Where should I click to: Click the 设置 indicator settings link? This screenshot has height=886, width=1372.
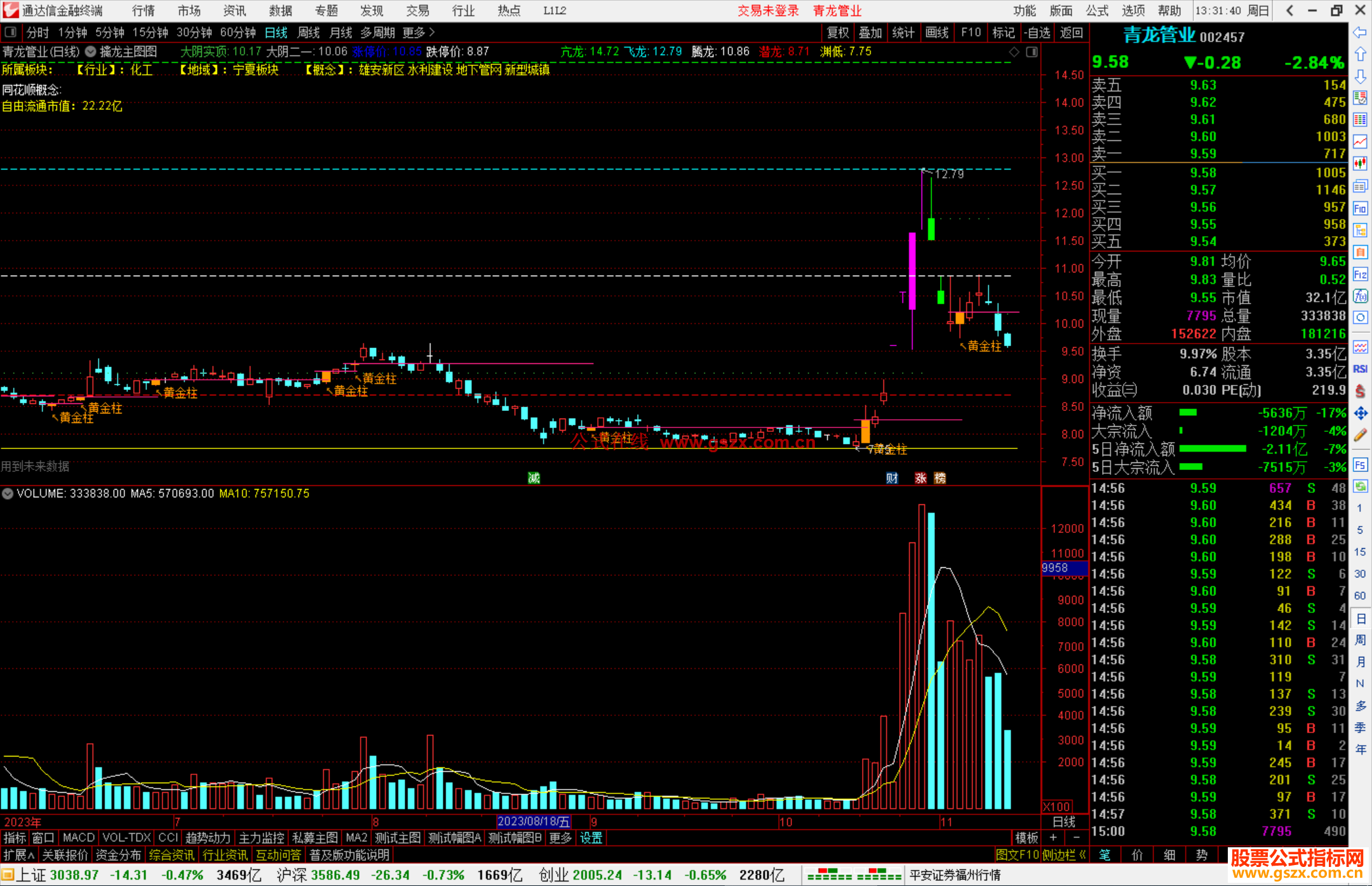[x=591, y=838]
